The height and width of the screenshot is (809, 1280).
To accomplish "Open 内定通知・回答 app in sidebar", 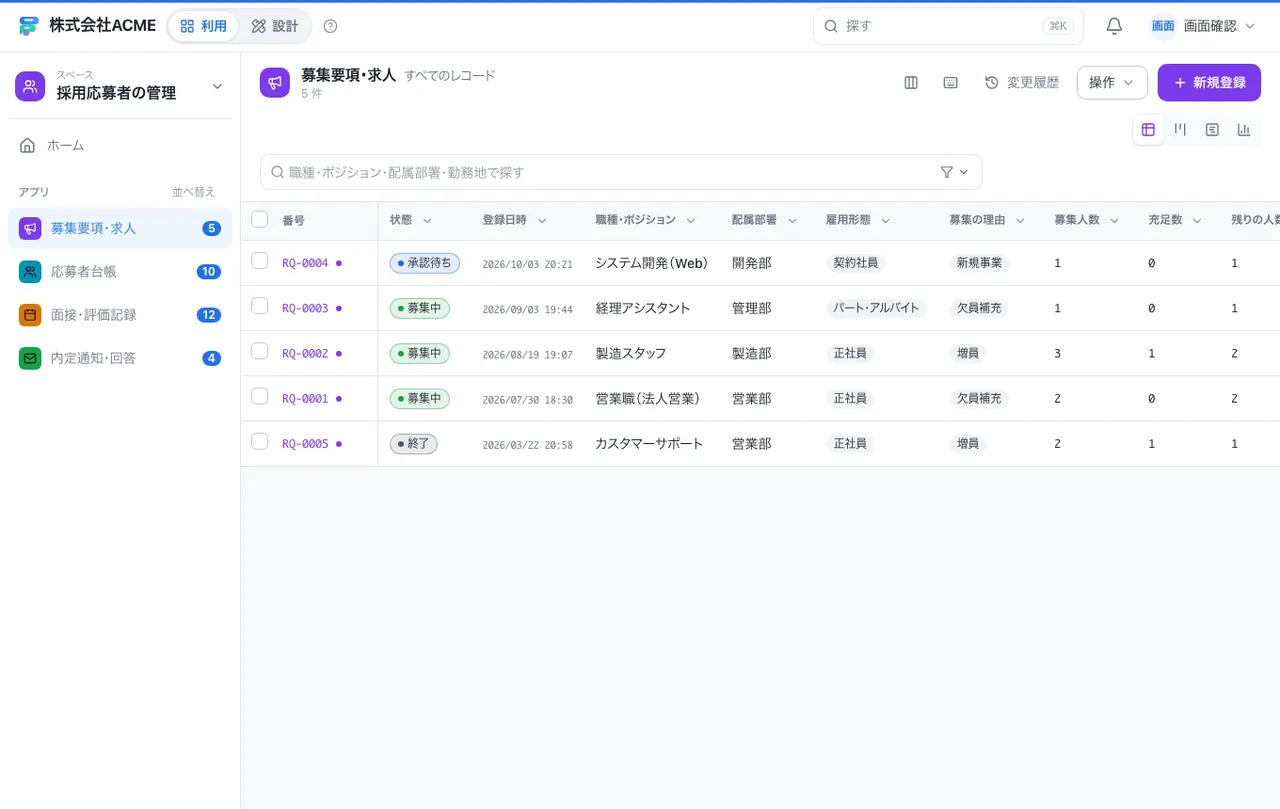I will click(120, 358).
